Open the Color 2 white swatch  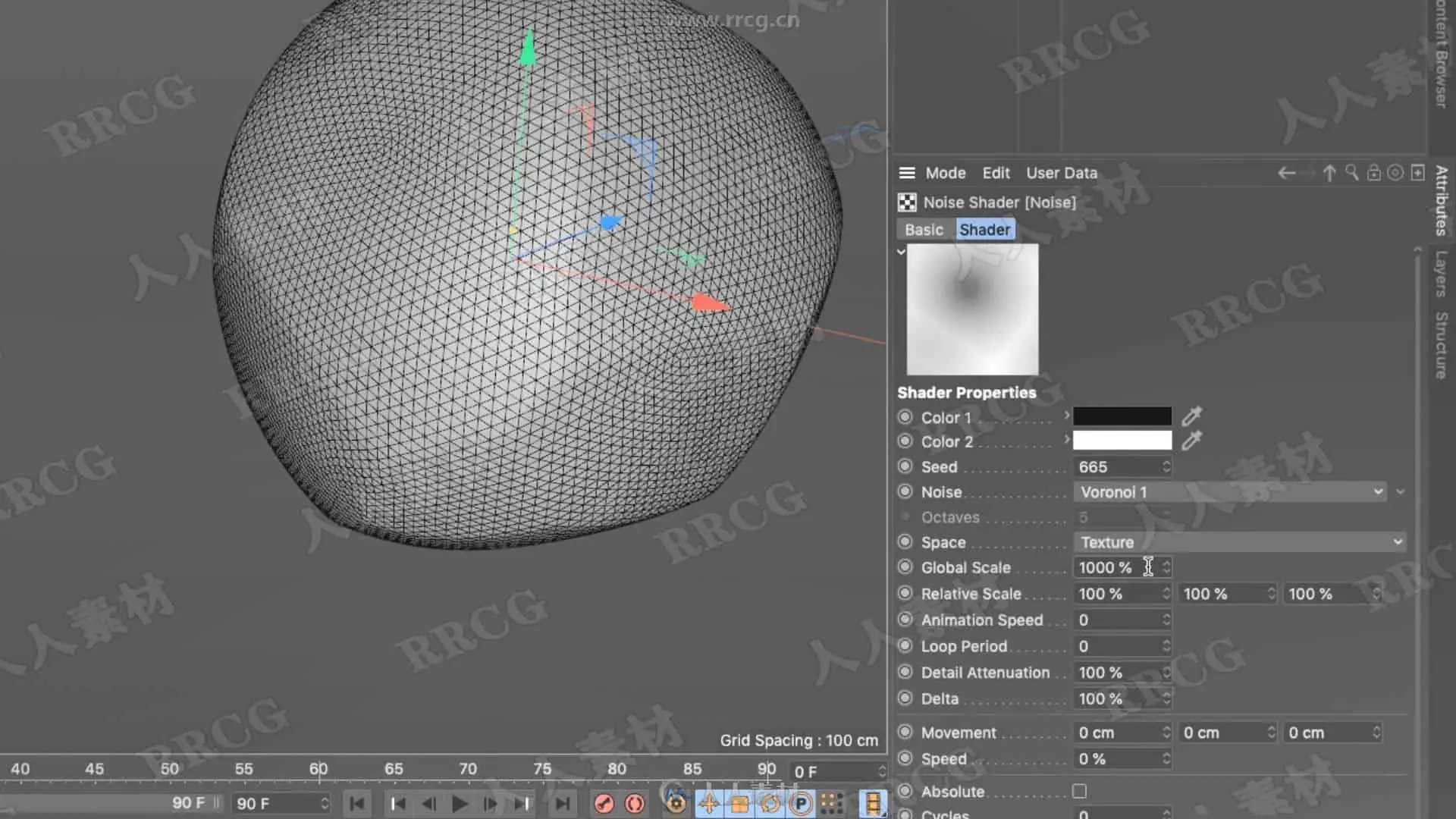point(1122,441)
